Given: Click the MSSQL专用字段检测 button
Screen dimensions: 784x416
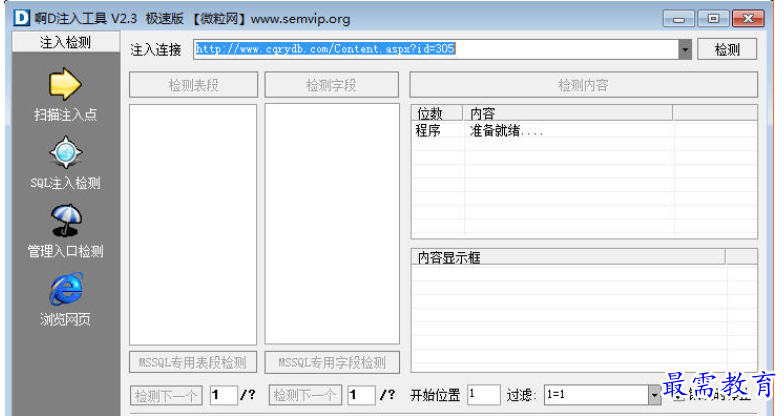Looking at the screenshot, I should 332,362.
